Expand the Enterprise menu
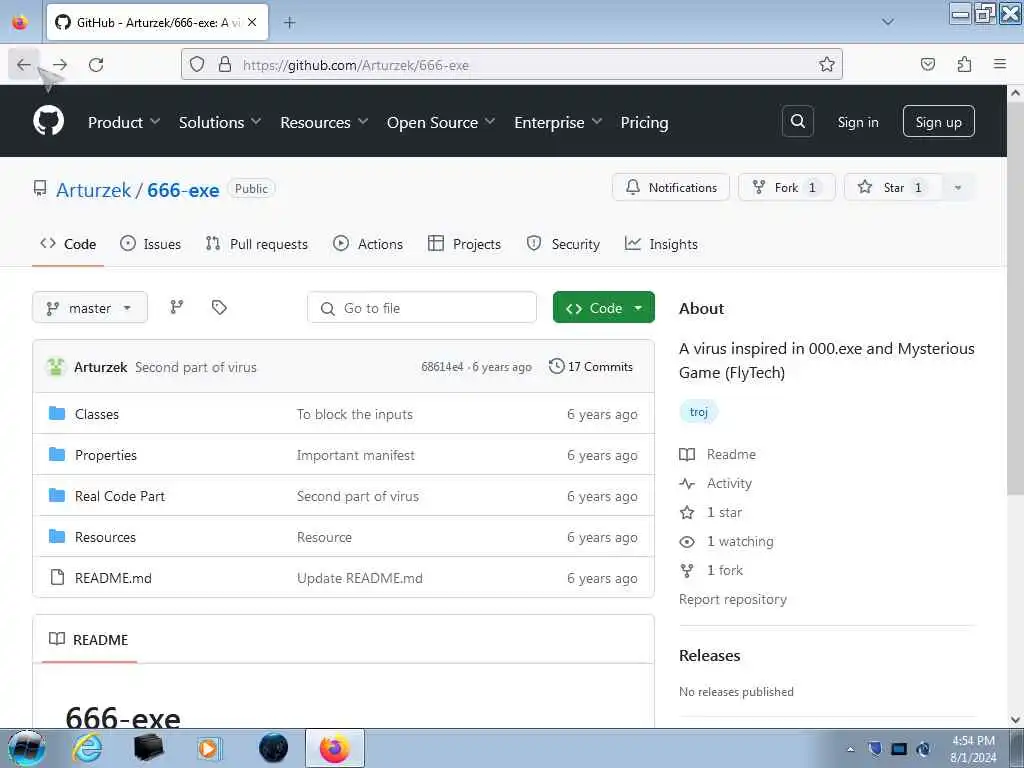The image size is (1024, 768). [558, 122]
